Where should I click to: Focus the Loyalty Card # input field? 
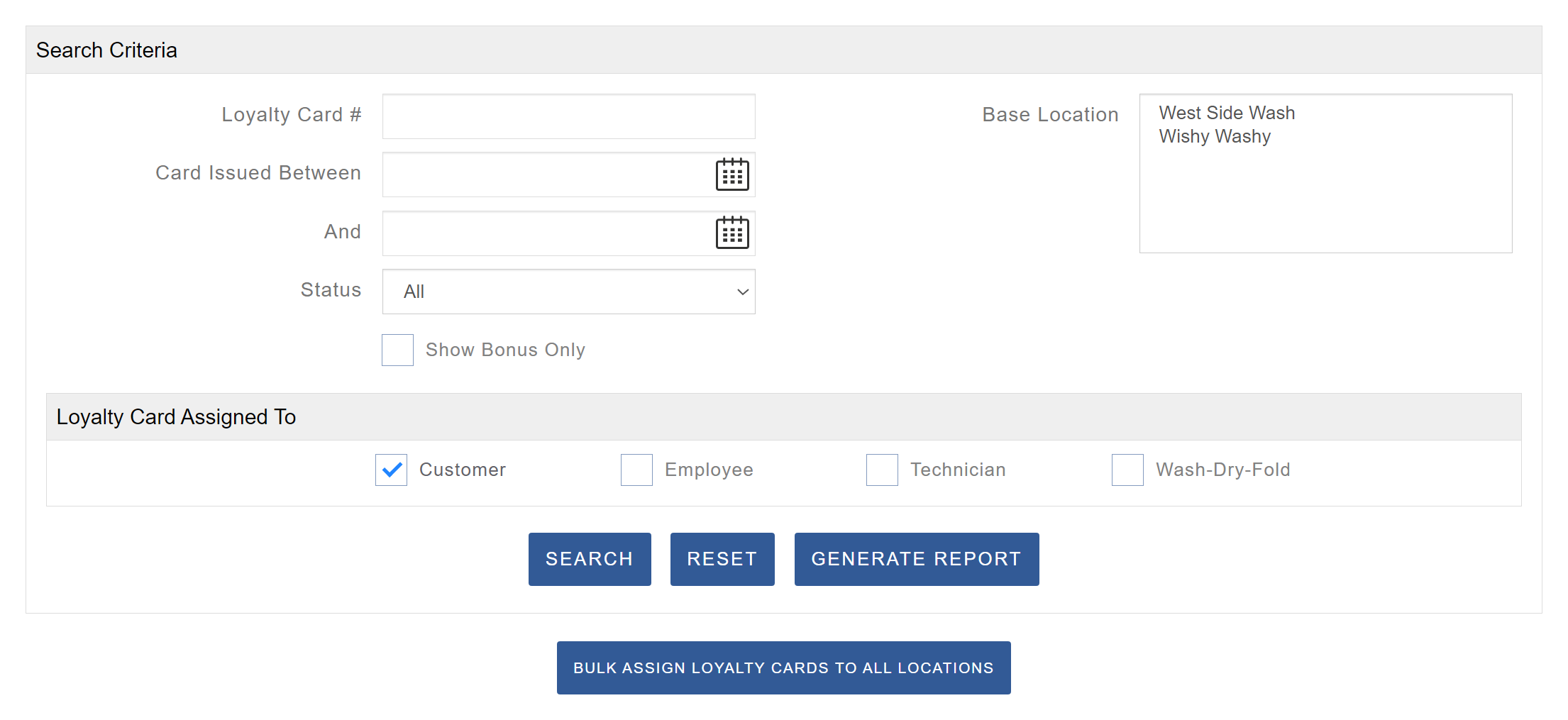pyautogui.click(x=568, y=116)
